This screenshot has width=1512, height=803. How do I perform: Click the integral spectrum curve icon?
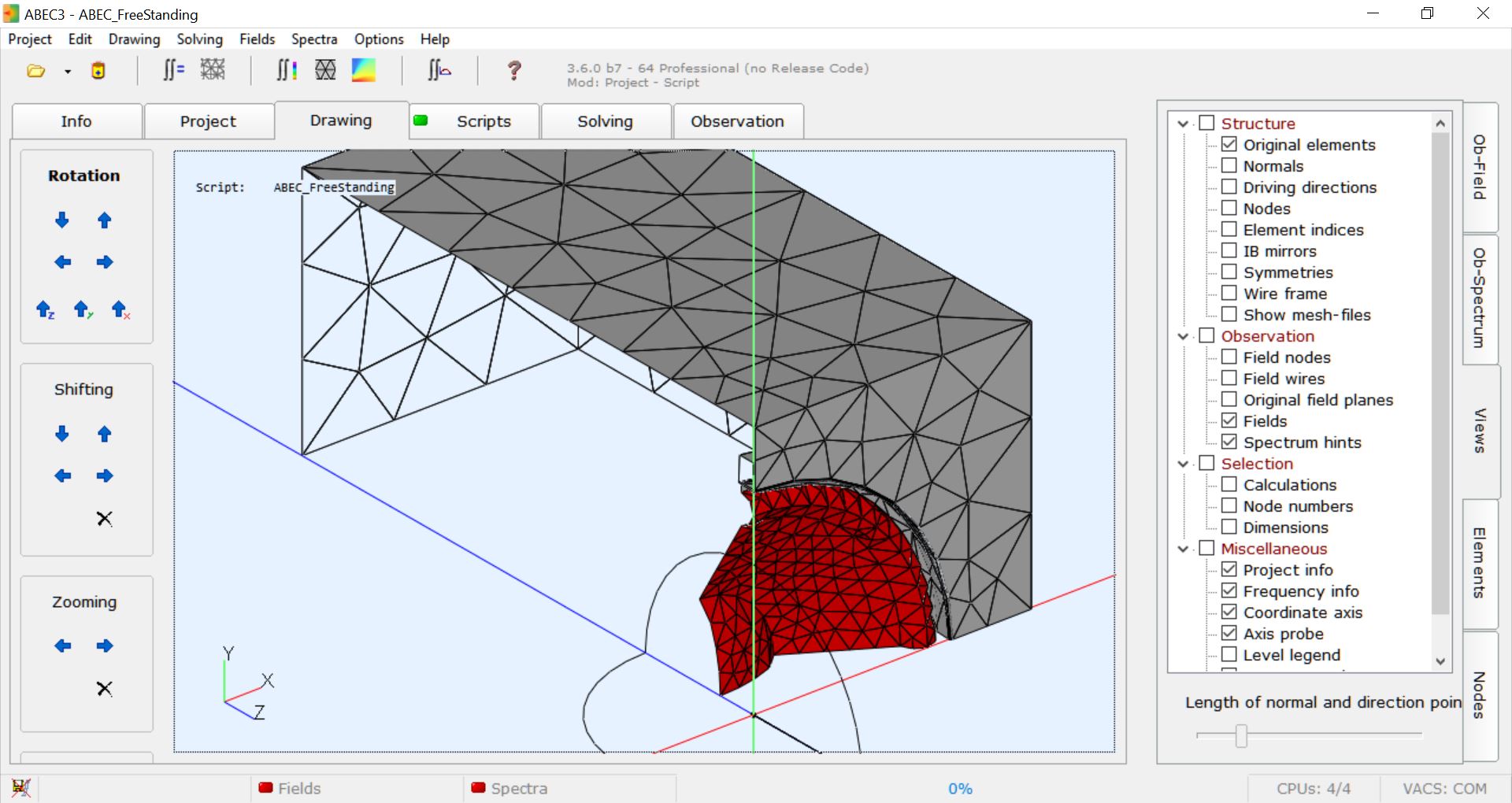[x=439, y=70]
